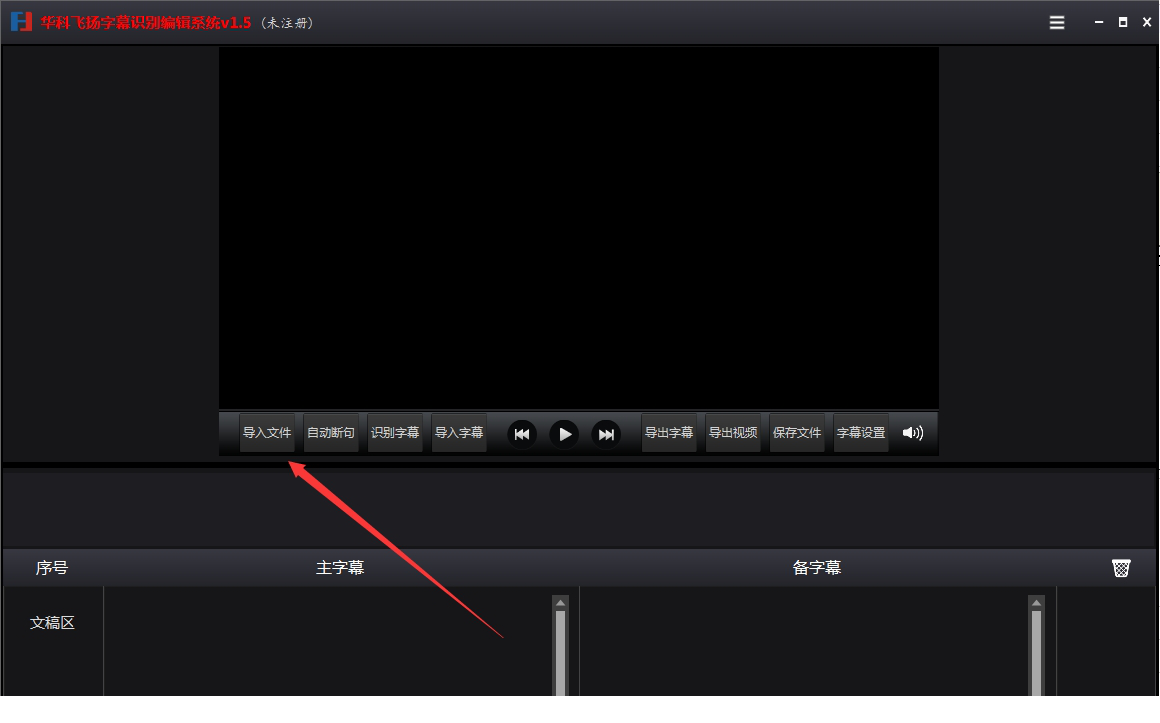Open the hamburger menu at top right
The image size is (1160, 723).
[x=1056, y=21]
